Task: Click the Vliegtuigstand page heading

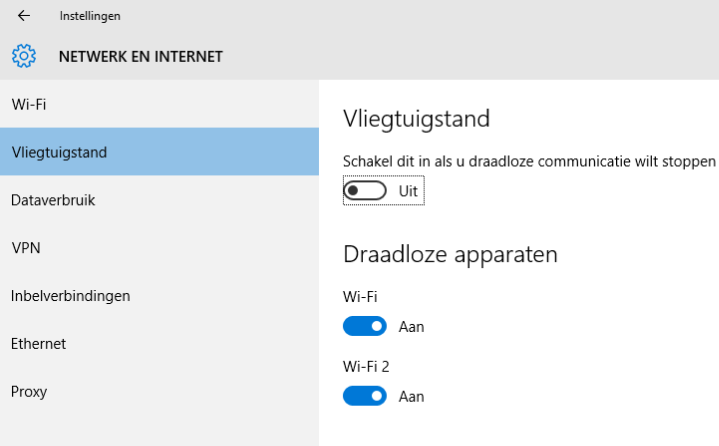Action: pyautogui.click(x=416, y=119)
